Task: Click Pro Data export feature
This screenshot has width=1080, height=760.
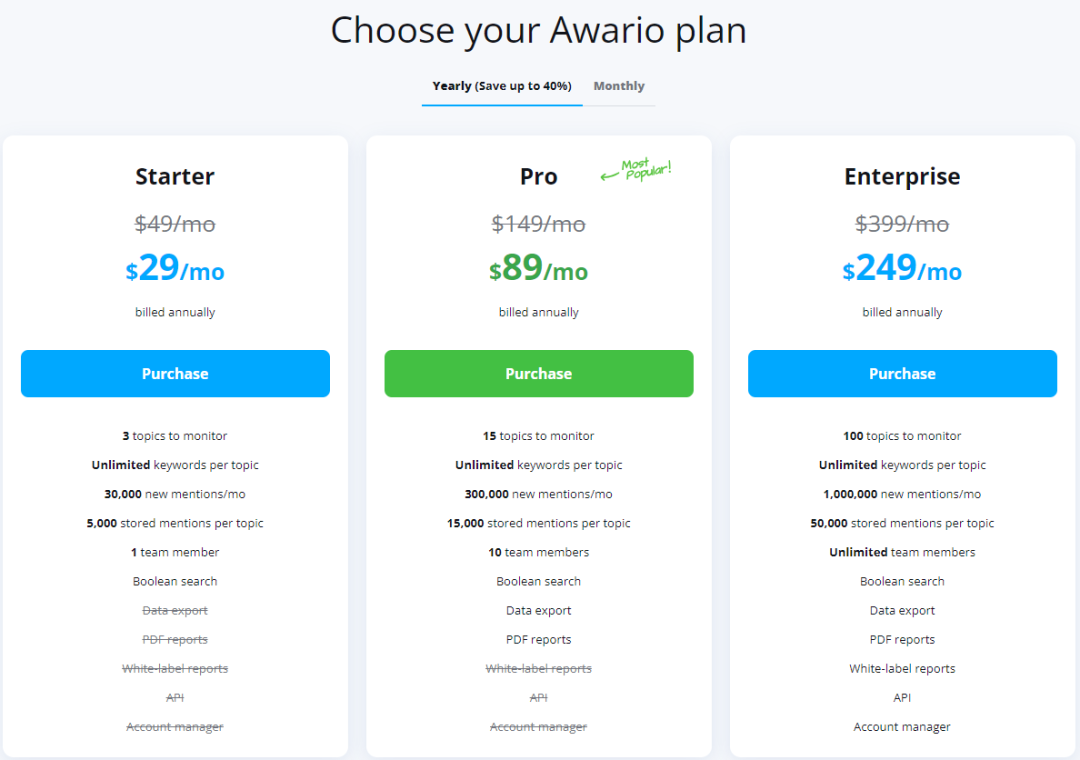Action: pos(539,610)
